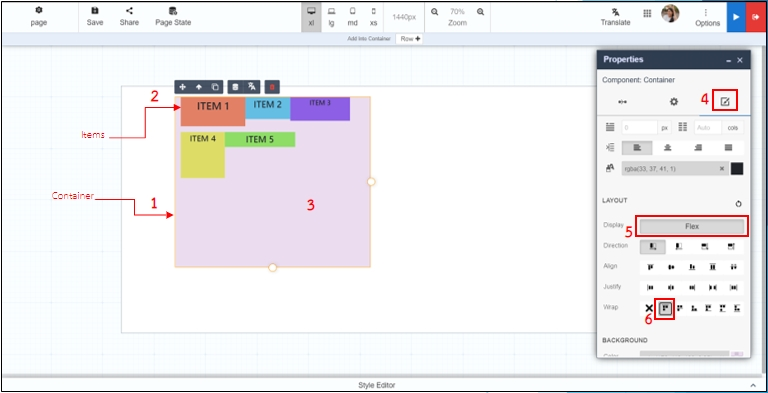
Task: Click the blue play preview button
Action: point(736,17)
